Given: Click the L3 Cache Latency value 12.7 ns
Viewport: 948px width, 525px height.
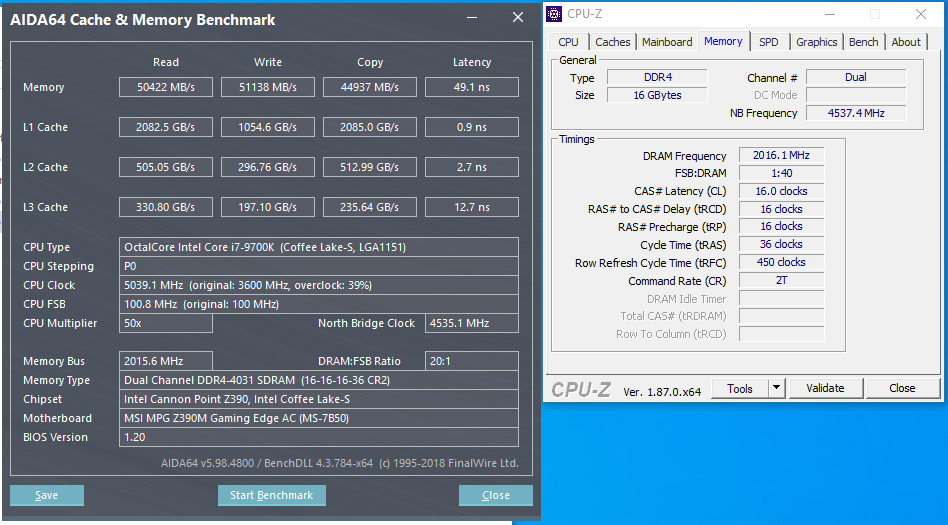Looking at the screenshot, I should 472,207.
